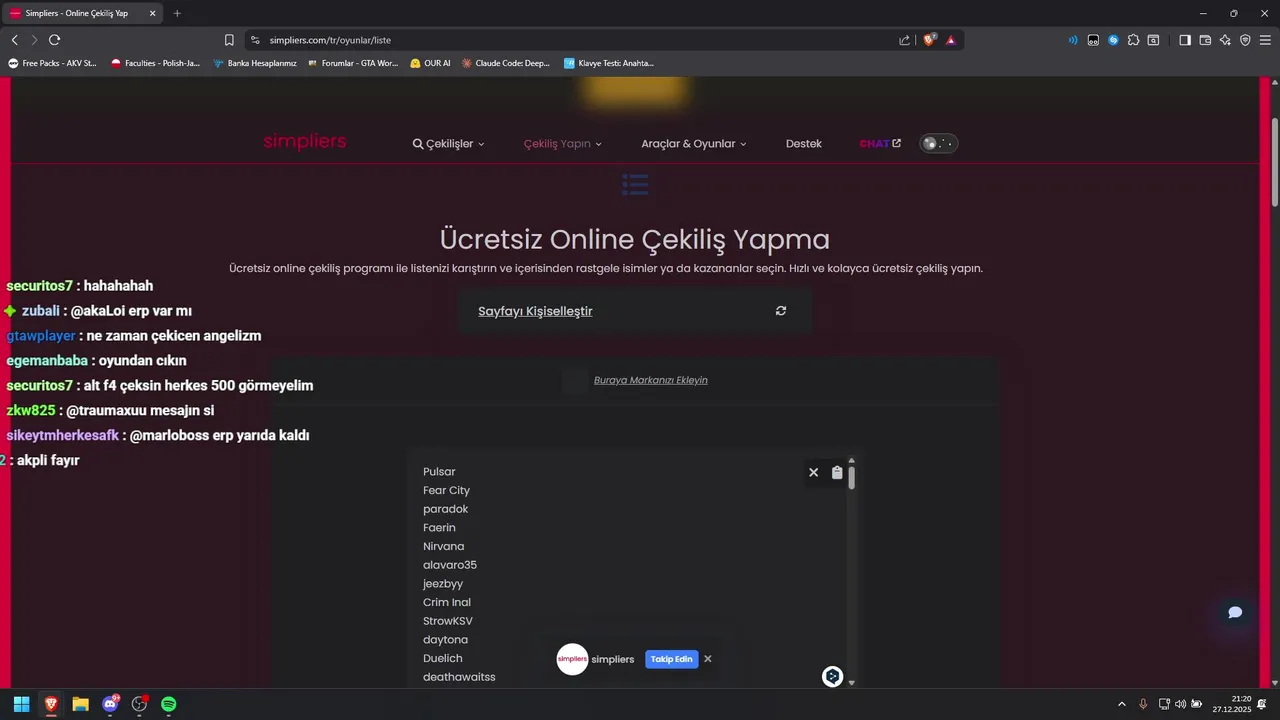Click the 'Pulsar' entry in list
Screen dimensions: 1280x720
(439, 472)
